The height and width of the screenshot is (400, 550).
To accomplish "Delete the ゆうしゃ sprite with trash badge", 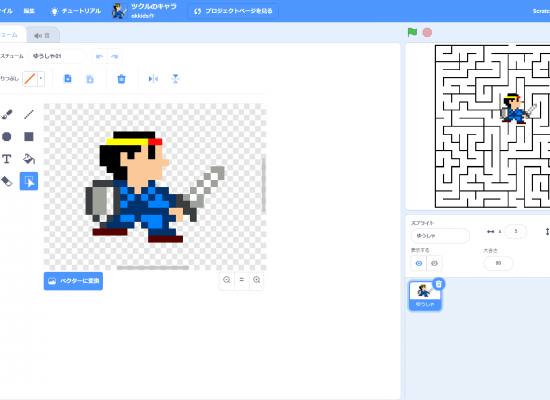I will tap(438, 284).
